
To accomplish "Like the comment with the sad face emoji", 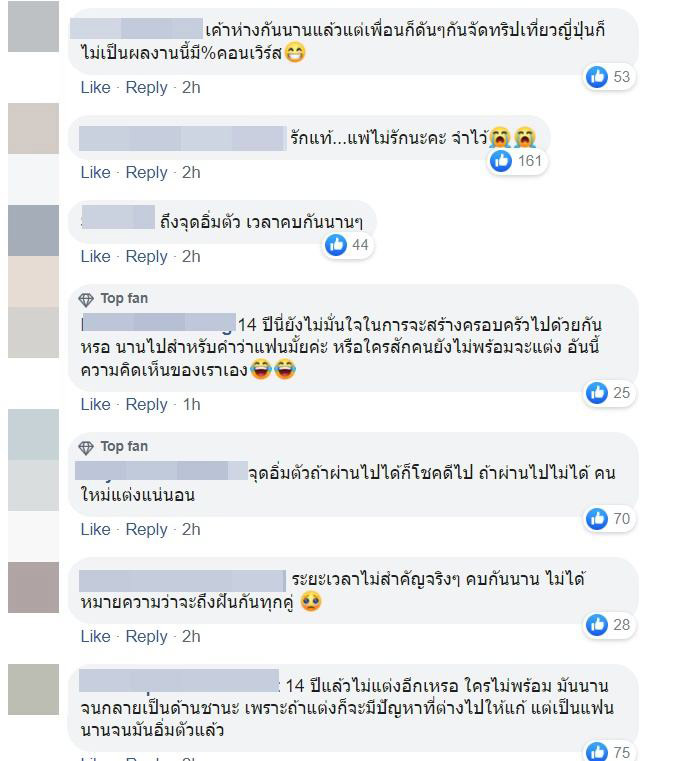I will click(x=96, y=636).
